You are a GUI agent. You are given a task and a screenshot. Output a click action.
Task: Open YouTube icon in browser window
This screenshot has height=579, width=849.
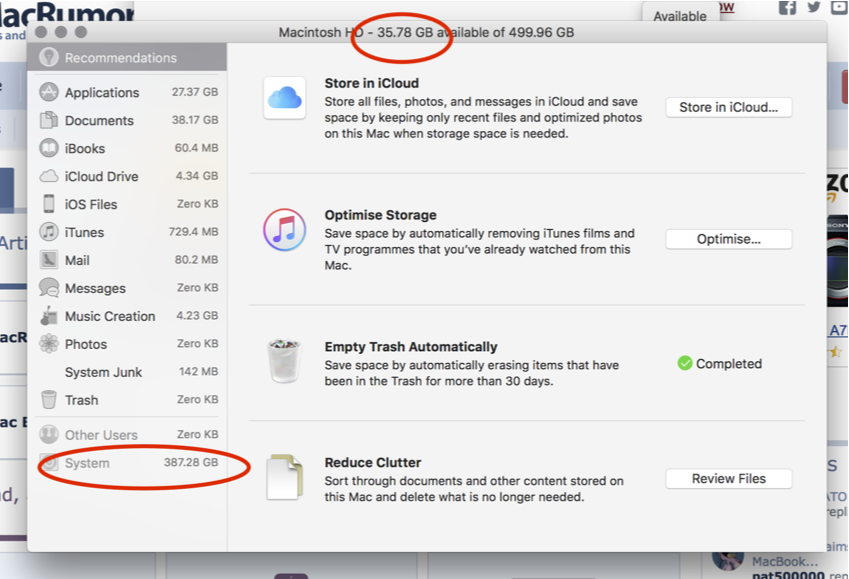click(x=840, y=8)
